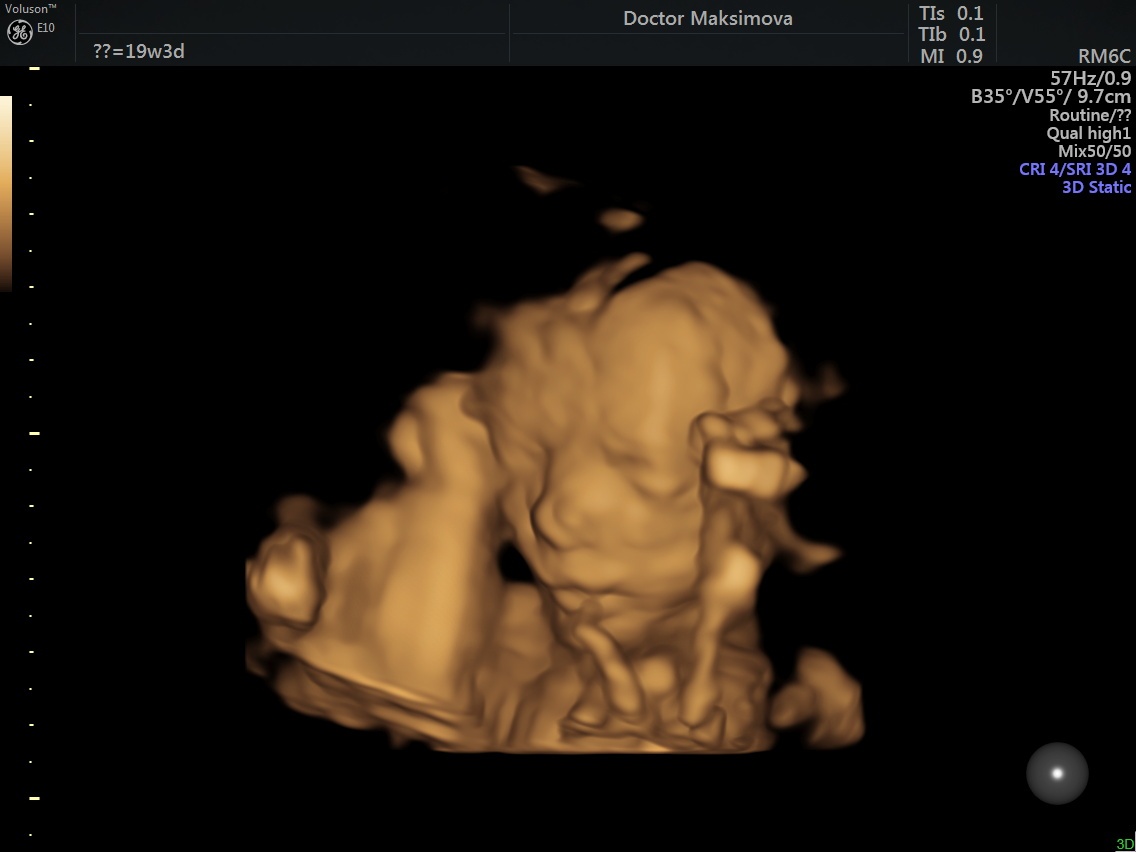Click the Routine/?? preset text

(1090, 115)
